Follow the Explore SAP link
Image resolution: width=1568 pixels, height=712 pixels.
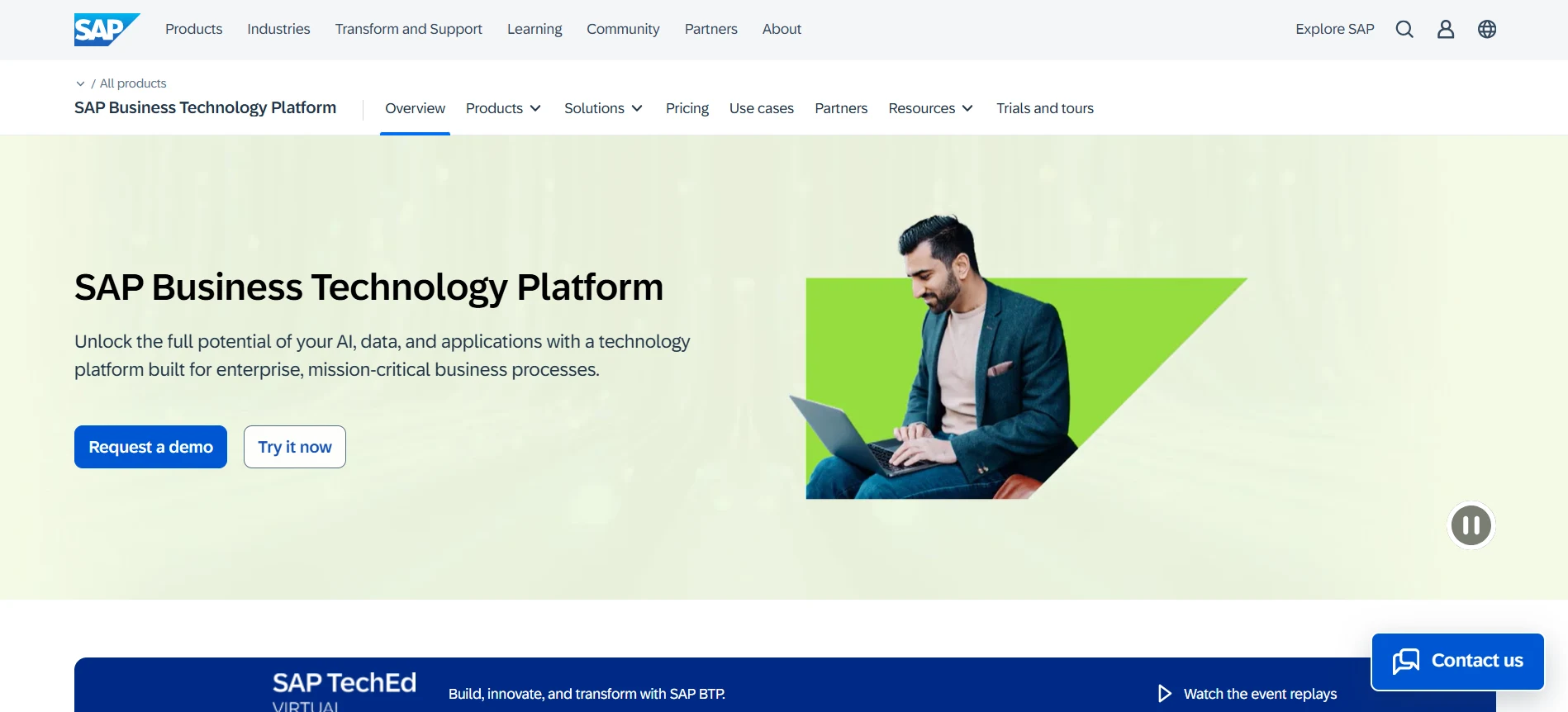[x=1334, y=29]
